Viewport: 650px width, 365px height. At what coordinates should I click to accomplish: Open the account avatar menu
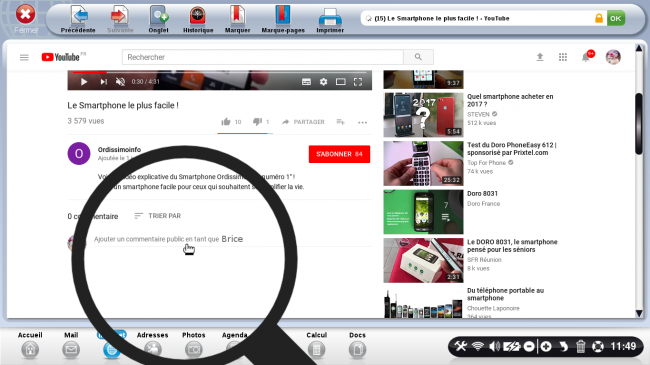click(x=613, y=57)
